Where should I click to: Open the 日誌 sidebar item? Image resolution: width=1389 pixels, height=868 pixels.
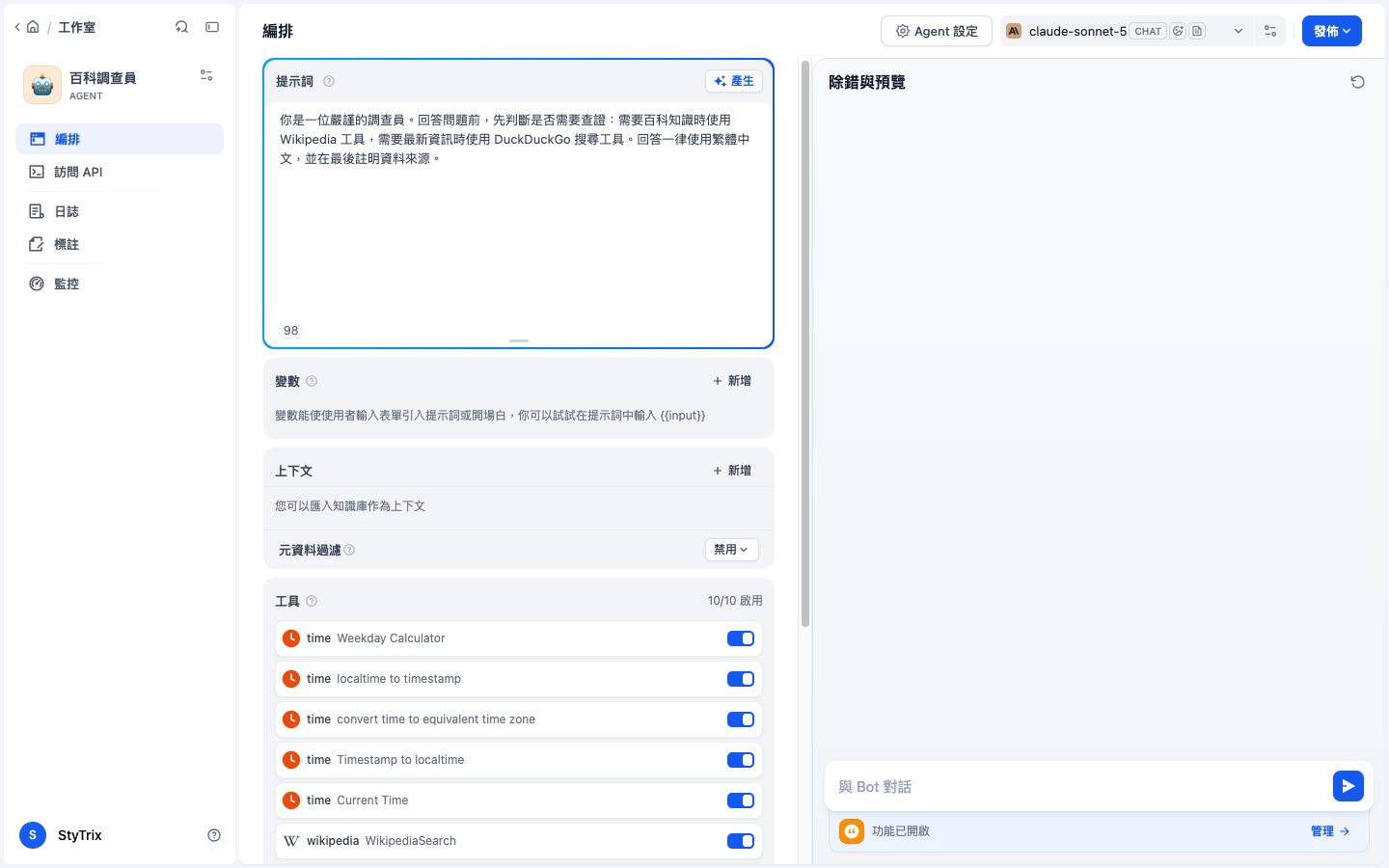[x=120, y=211]
